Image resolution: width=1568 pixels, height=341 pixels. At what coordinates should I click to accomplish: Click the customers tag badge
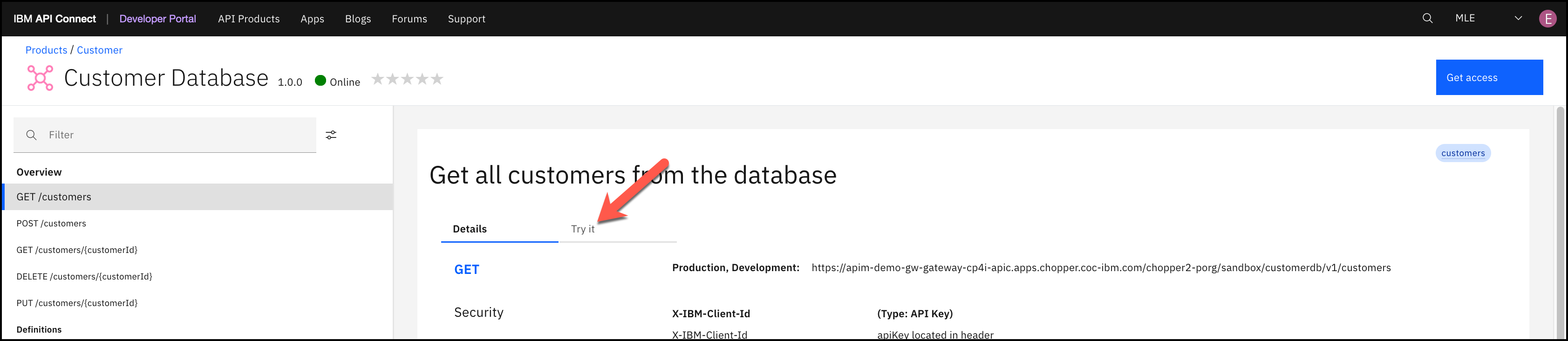1463,153
